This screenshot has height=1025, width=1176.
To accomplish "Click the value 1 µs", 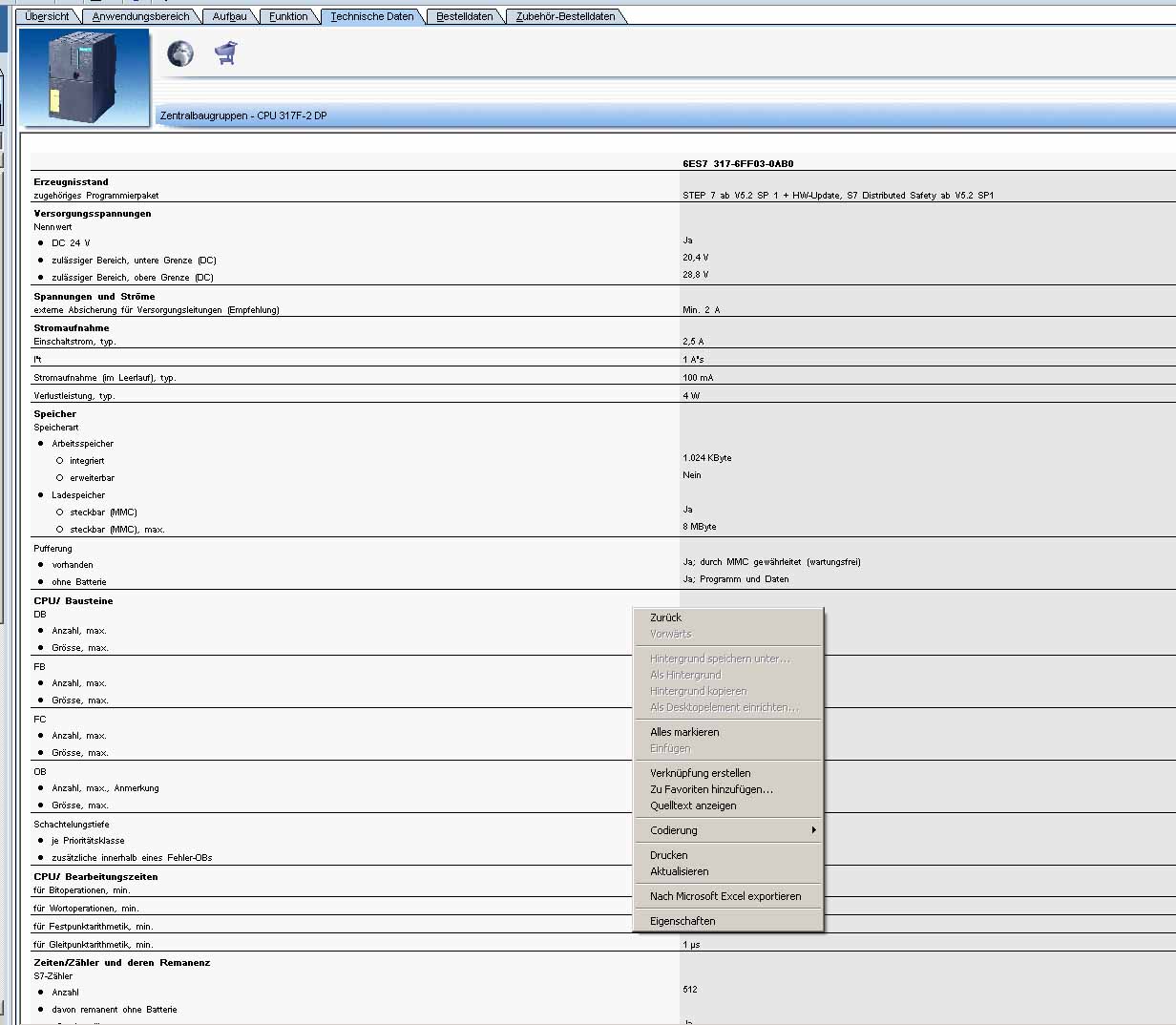I will [691, 945].
